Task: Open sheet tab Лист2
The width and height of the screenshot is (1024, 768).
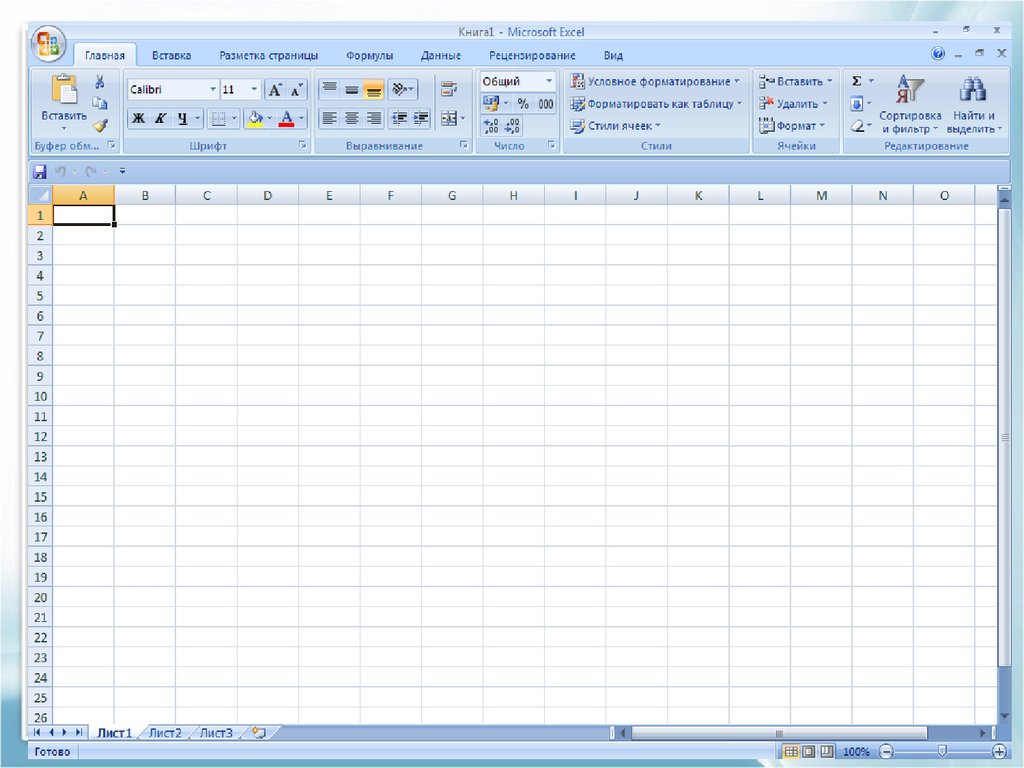Action: pyautogui.click(x=165, y=733)
